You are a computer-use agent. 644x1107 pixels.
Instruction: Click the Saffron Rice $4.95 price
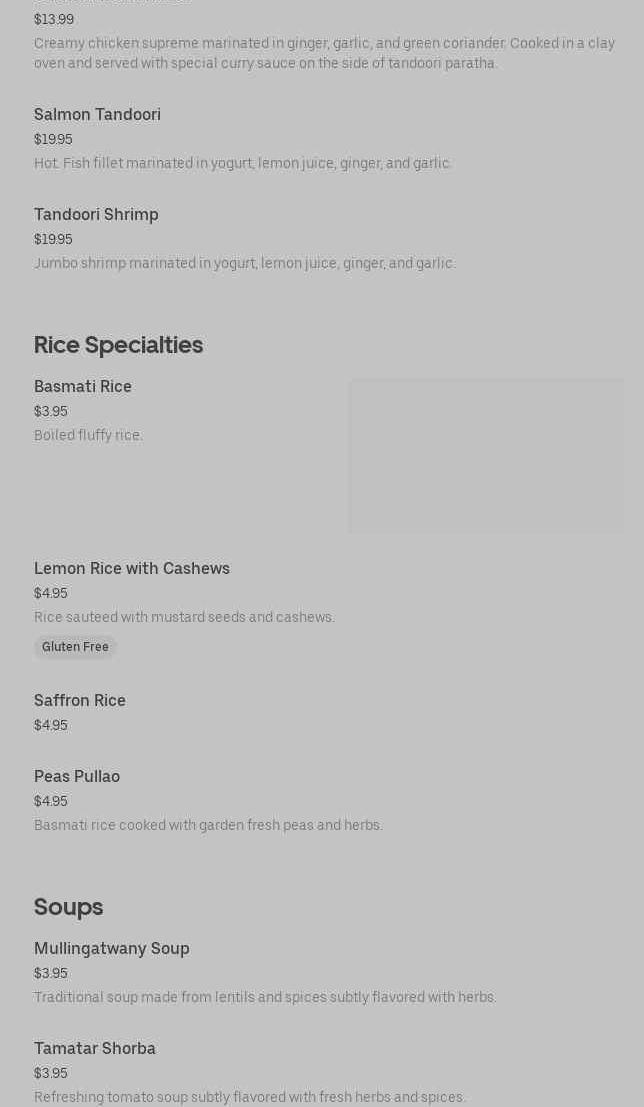[x=51, y=726]
